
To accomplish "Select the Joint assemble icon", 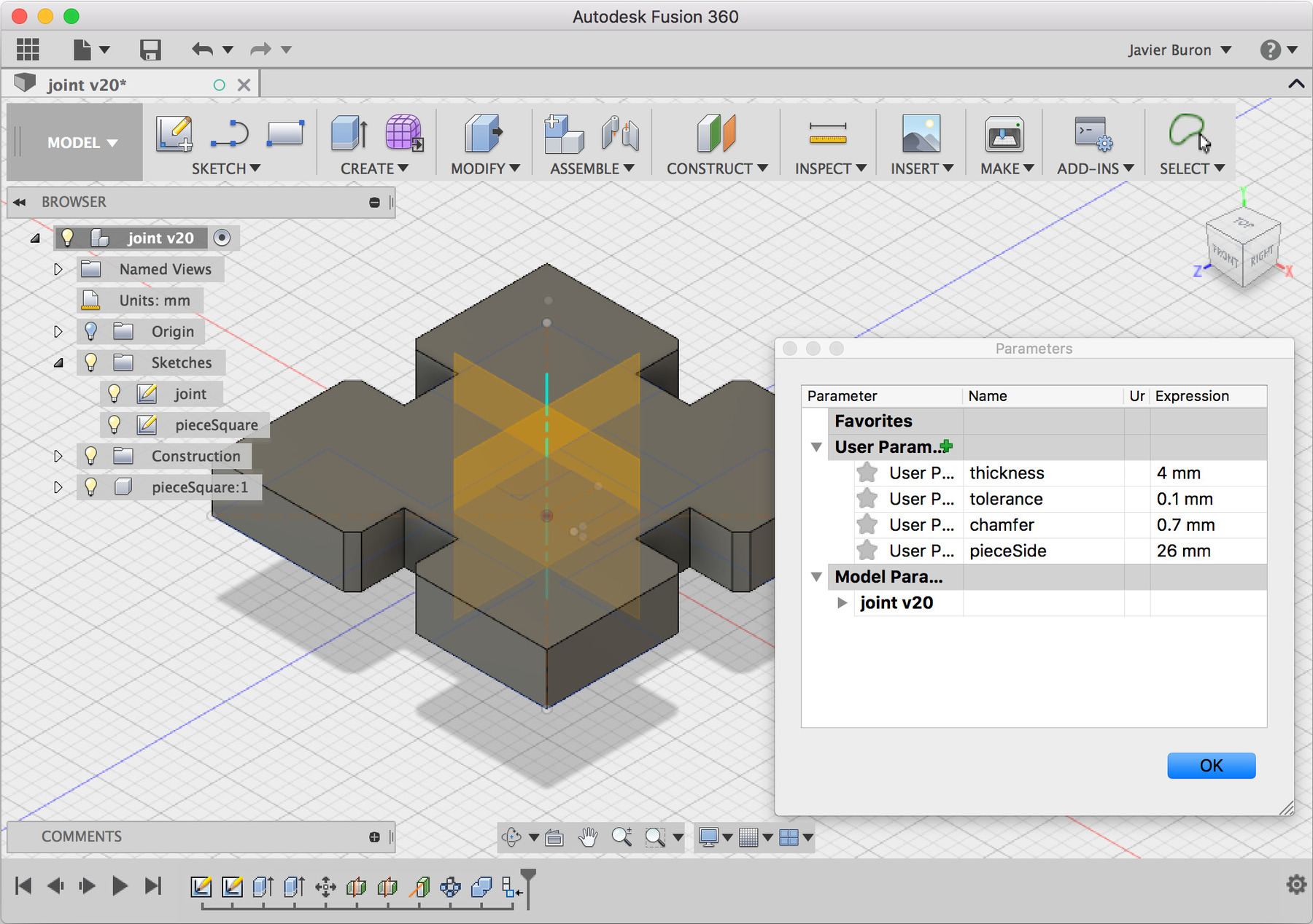I will tap(621, 133).
